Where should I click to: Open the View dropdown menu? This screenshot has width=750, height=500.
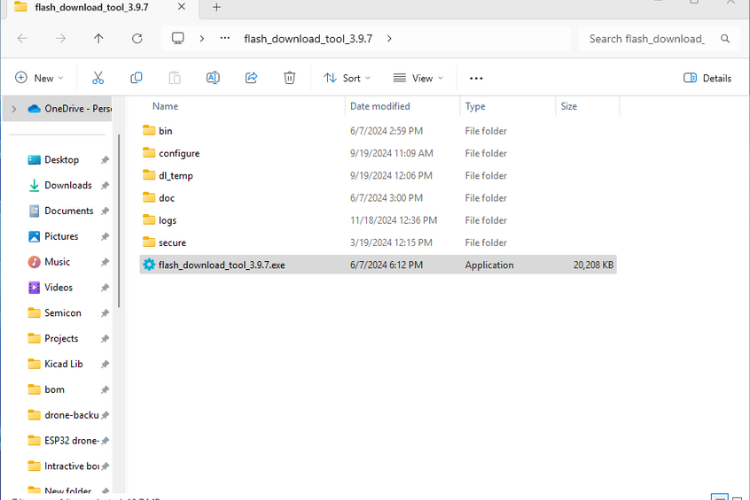(x=418, y=78)
